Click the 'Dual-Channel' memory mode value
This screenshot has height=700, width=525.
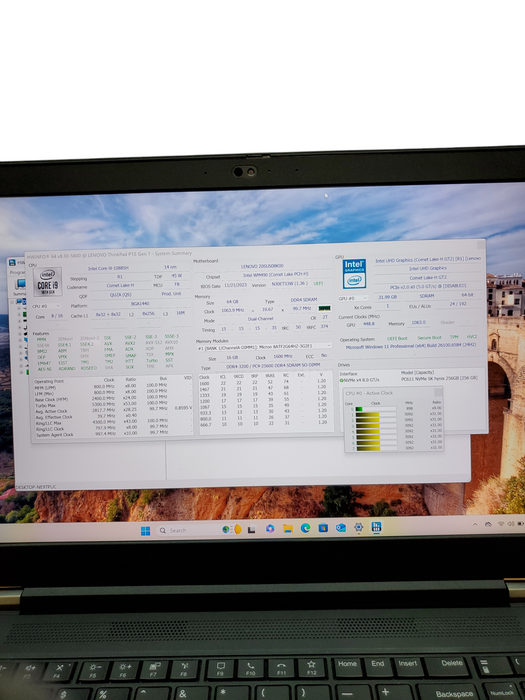pyautogui.click(x=260, y=319)
